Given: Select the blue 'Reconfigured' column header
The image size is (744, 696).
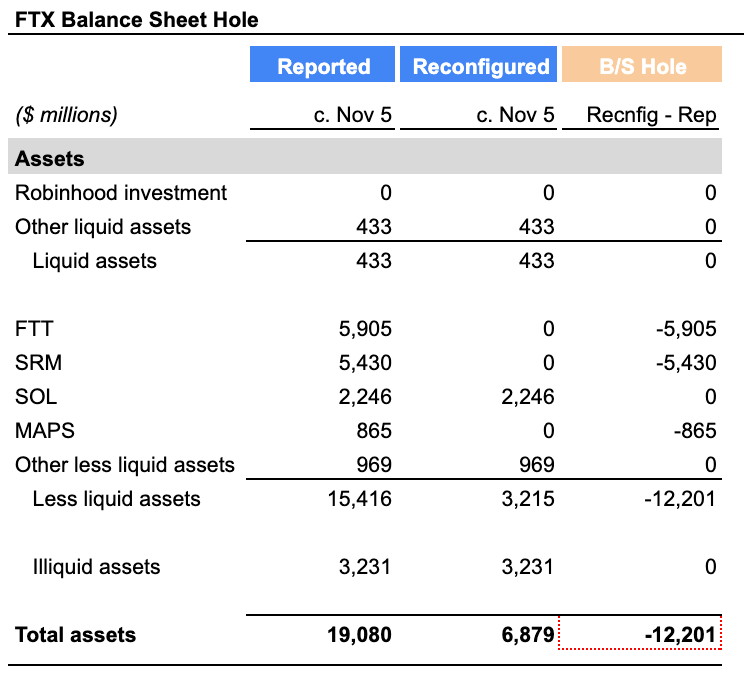Looking at the screenshot, I should pos(478,64).
